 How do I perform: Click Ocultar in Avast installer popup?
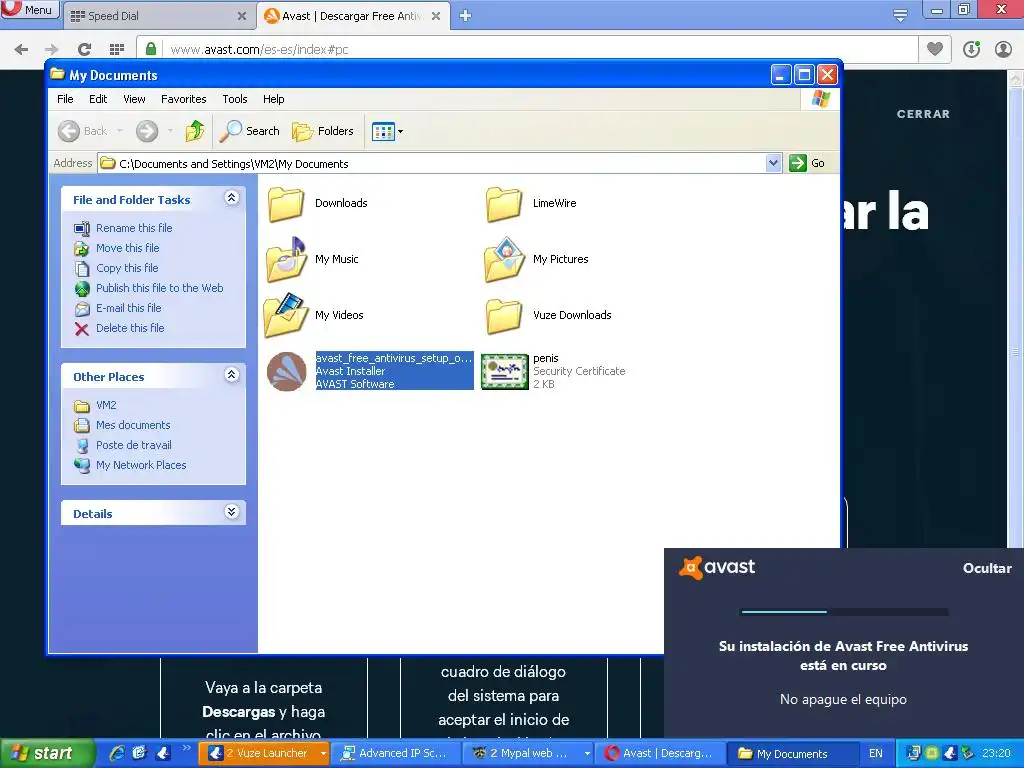coord(987,568)
